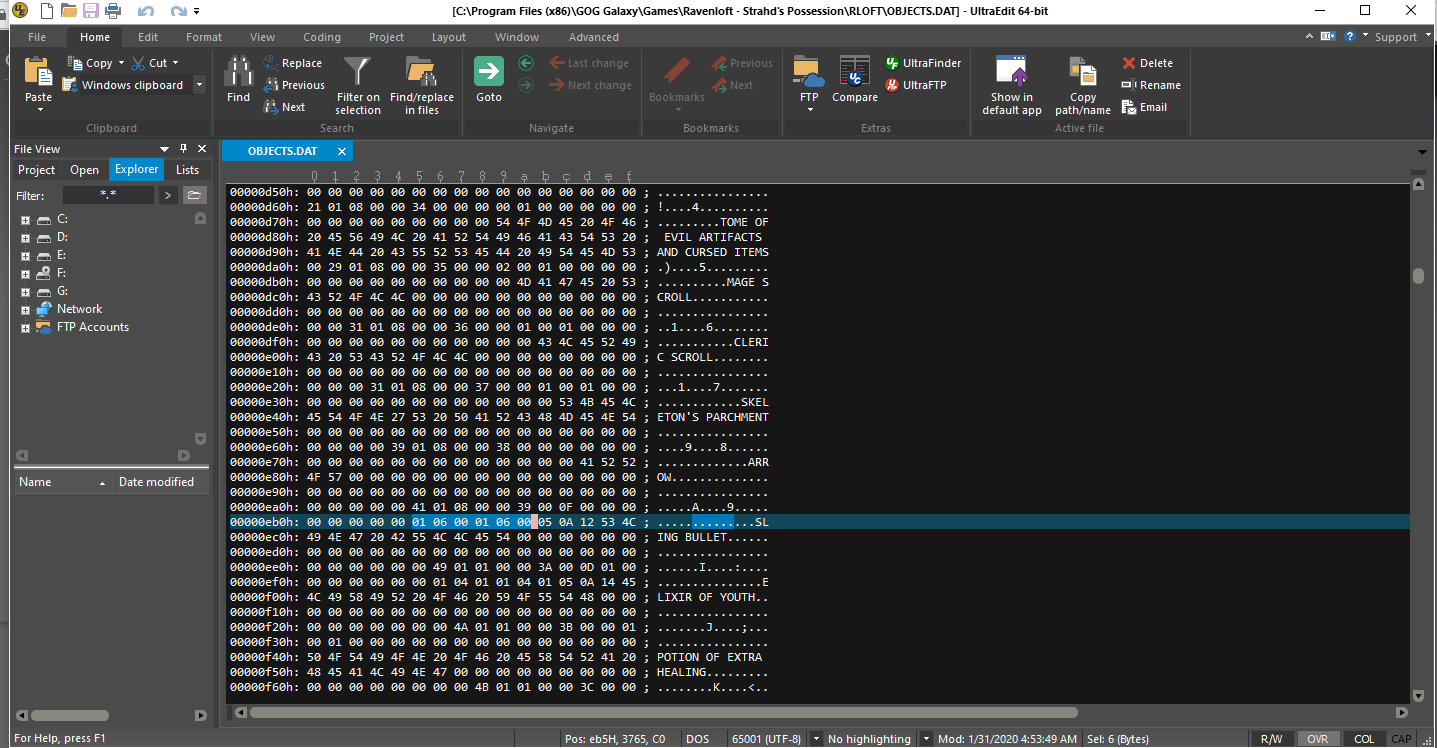This screenshot has height=748, width=1437.
Task: Switch to the Coding ribbon tab
Action: pyautogui.click(x=322, y=37)
